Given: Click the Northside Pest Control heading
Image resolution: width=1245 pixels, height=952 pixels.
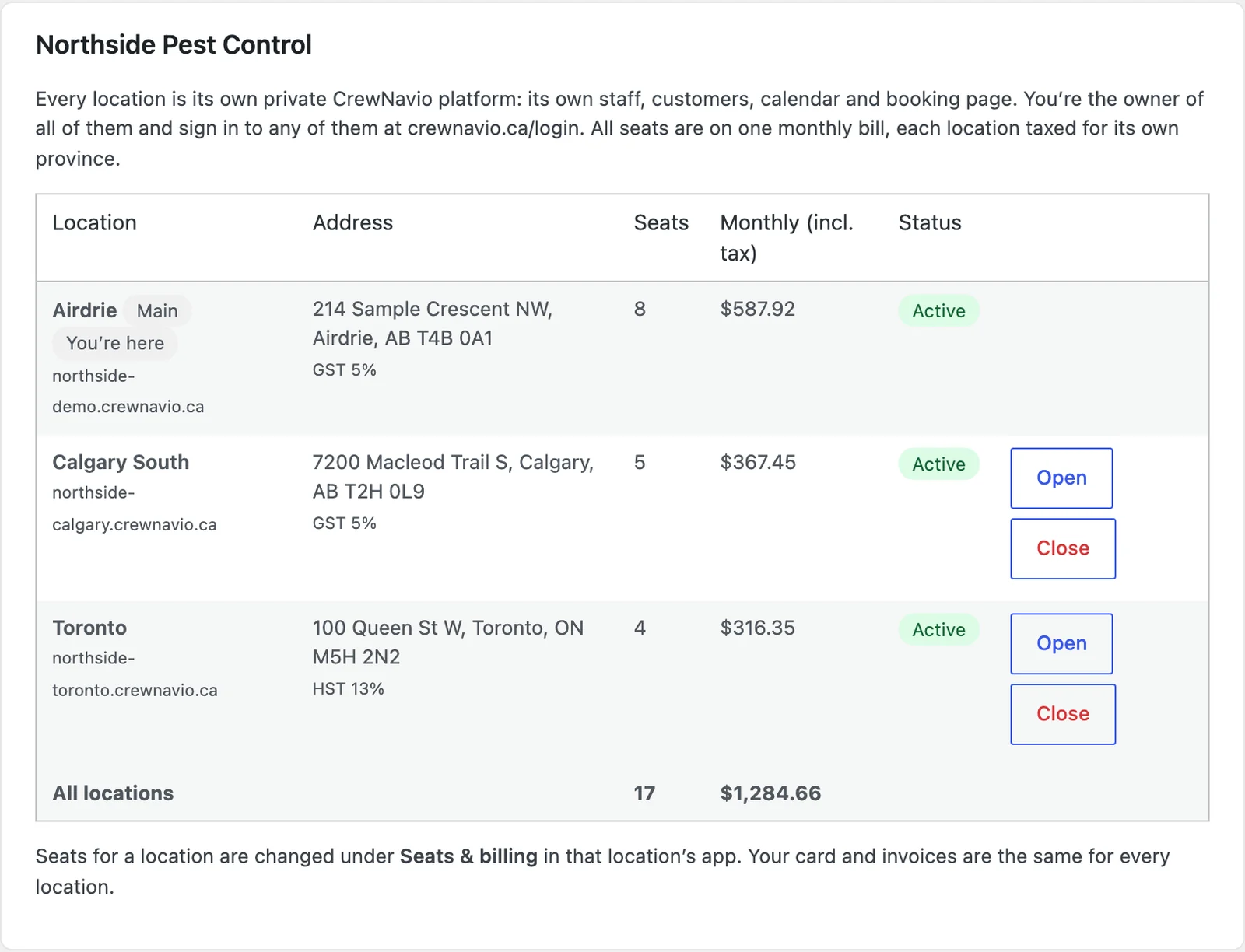Looking at the screenshot, I should click(x=174, y=45).
